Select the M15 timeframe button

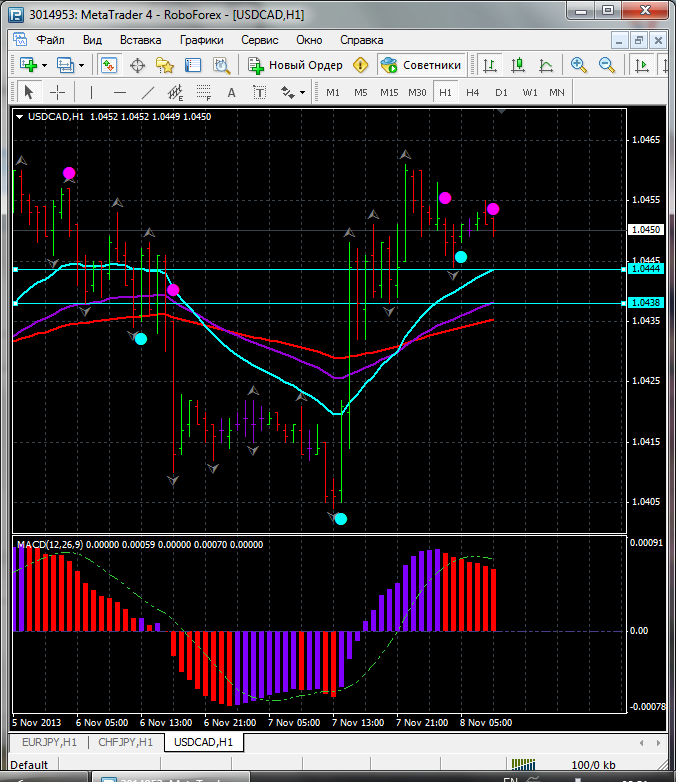click(389, 92)
